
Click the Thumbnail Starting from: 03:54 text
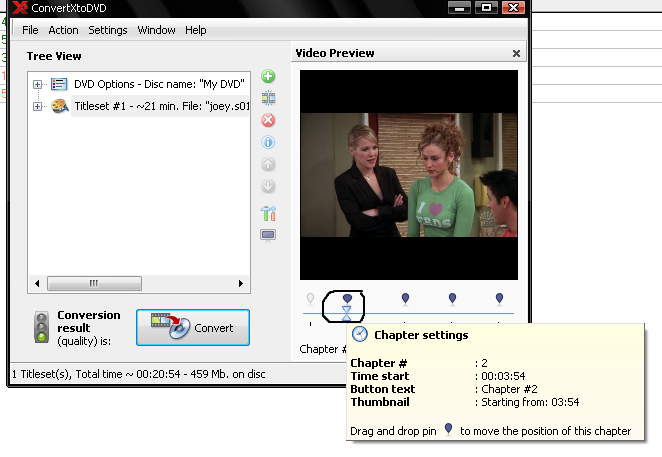click(x=530, y=402)
